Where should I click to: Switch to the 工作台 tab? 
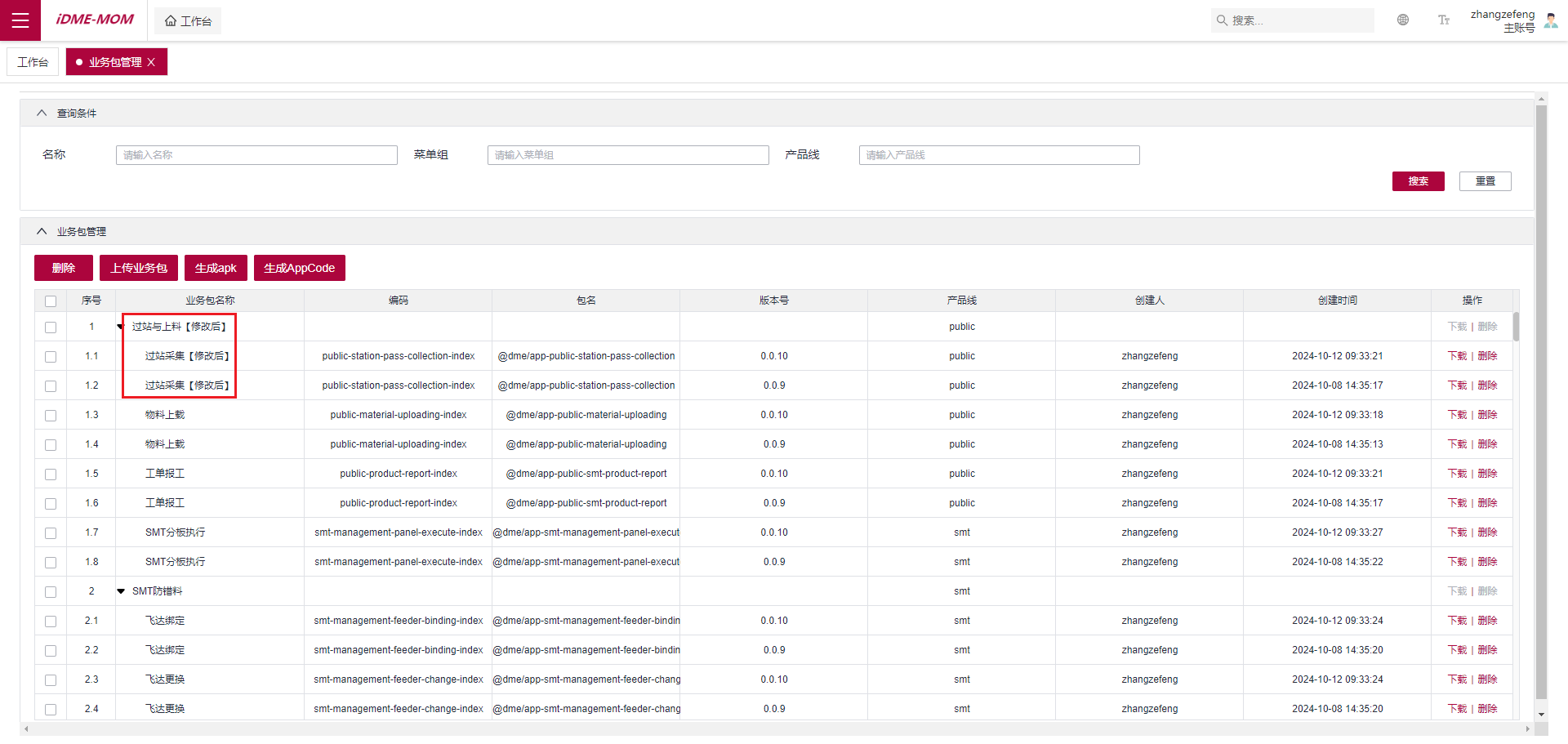pyautogui.click(x=33, y=62)
